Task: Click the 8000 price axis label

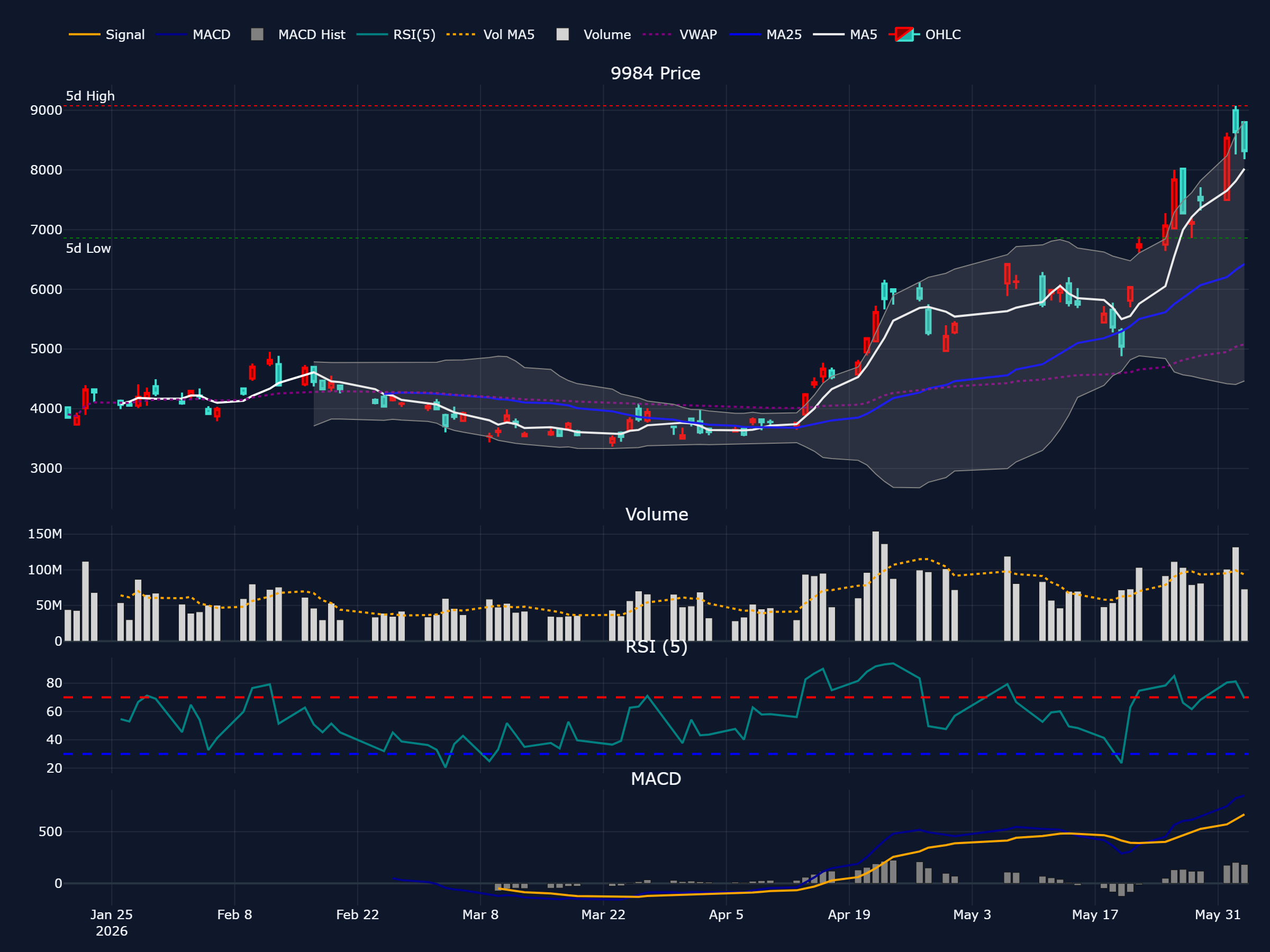Action: click(x=46, y=170)
